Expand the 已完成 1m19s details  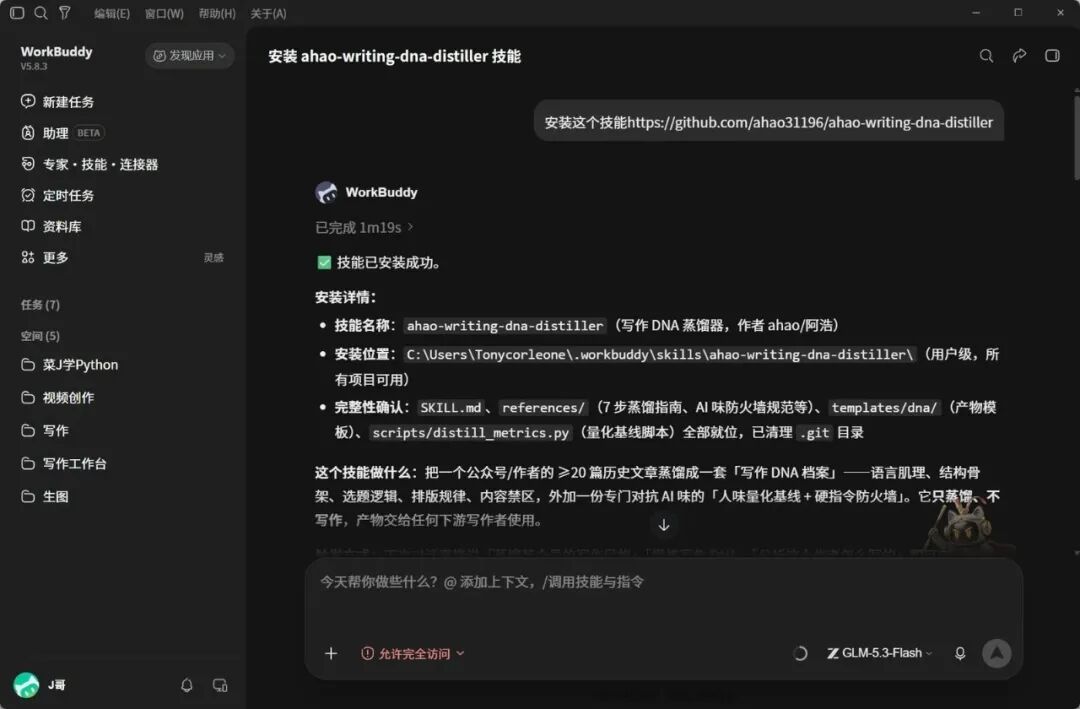(x=364, y=227)
